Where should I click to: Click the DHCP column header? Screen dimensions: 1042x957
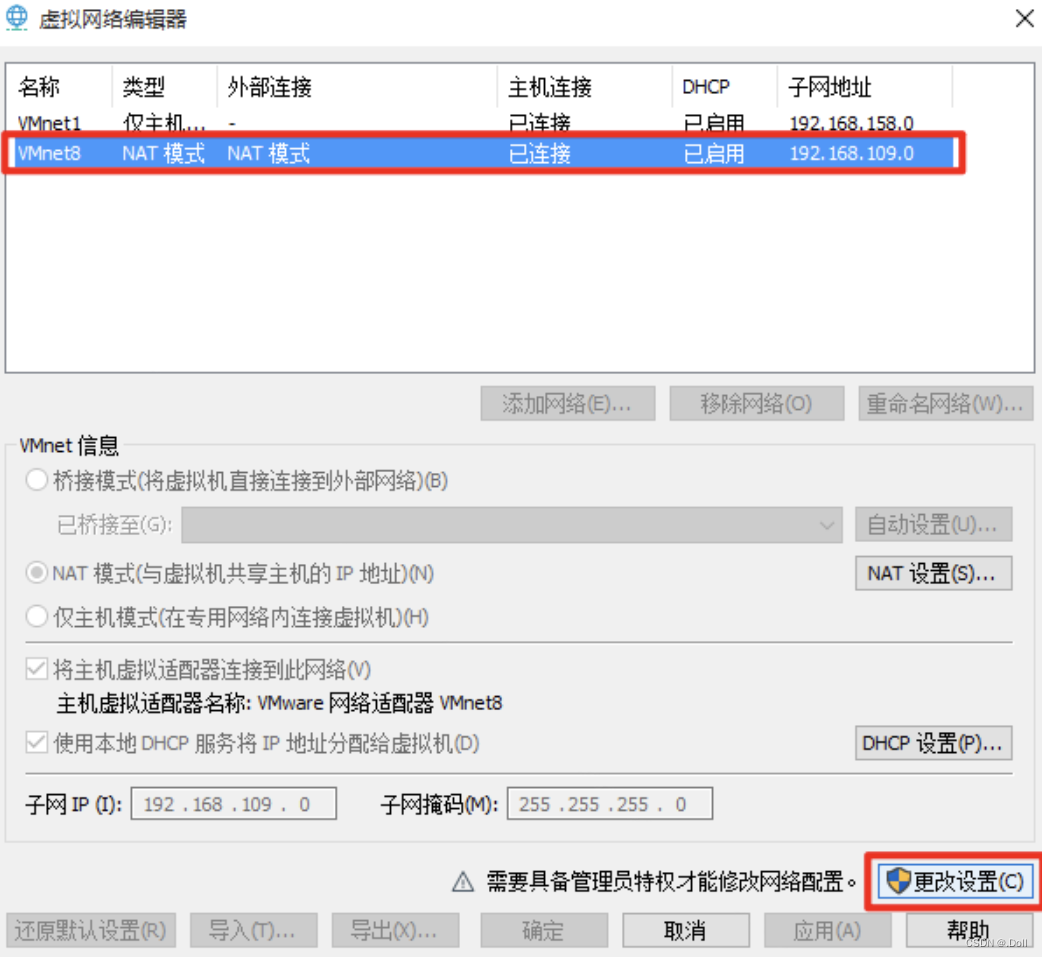point(725,86)
